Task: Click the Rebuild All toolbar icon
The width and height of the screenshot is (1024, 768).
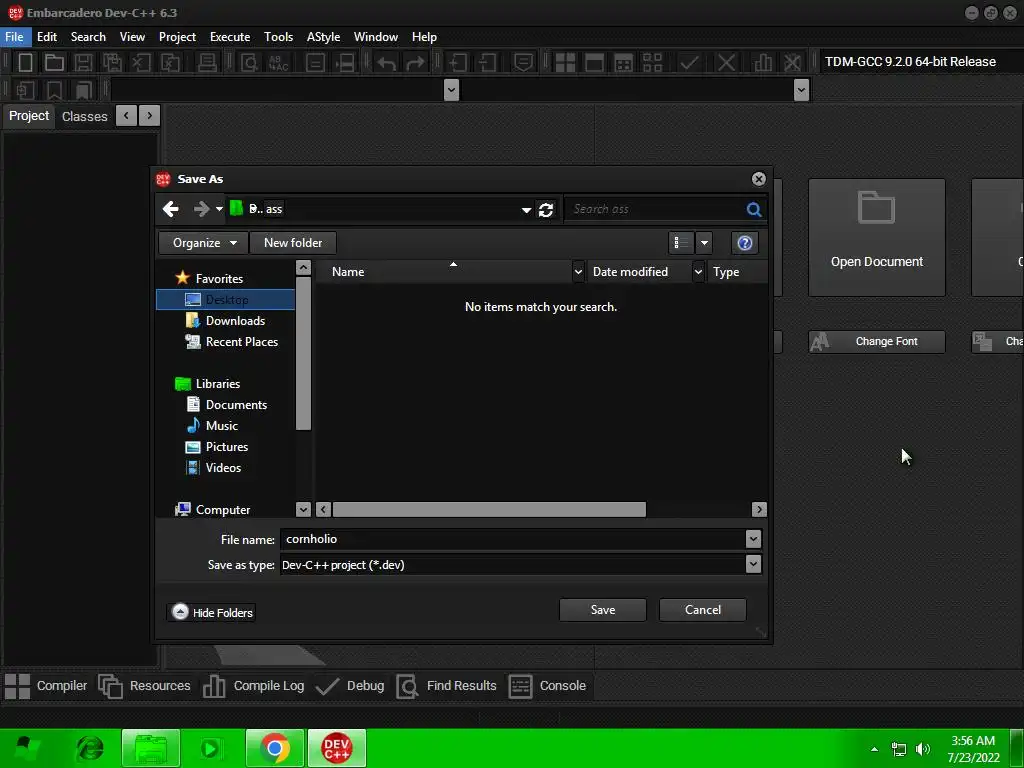Action: (652, 63)
